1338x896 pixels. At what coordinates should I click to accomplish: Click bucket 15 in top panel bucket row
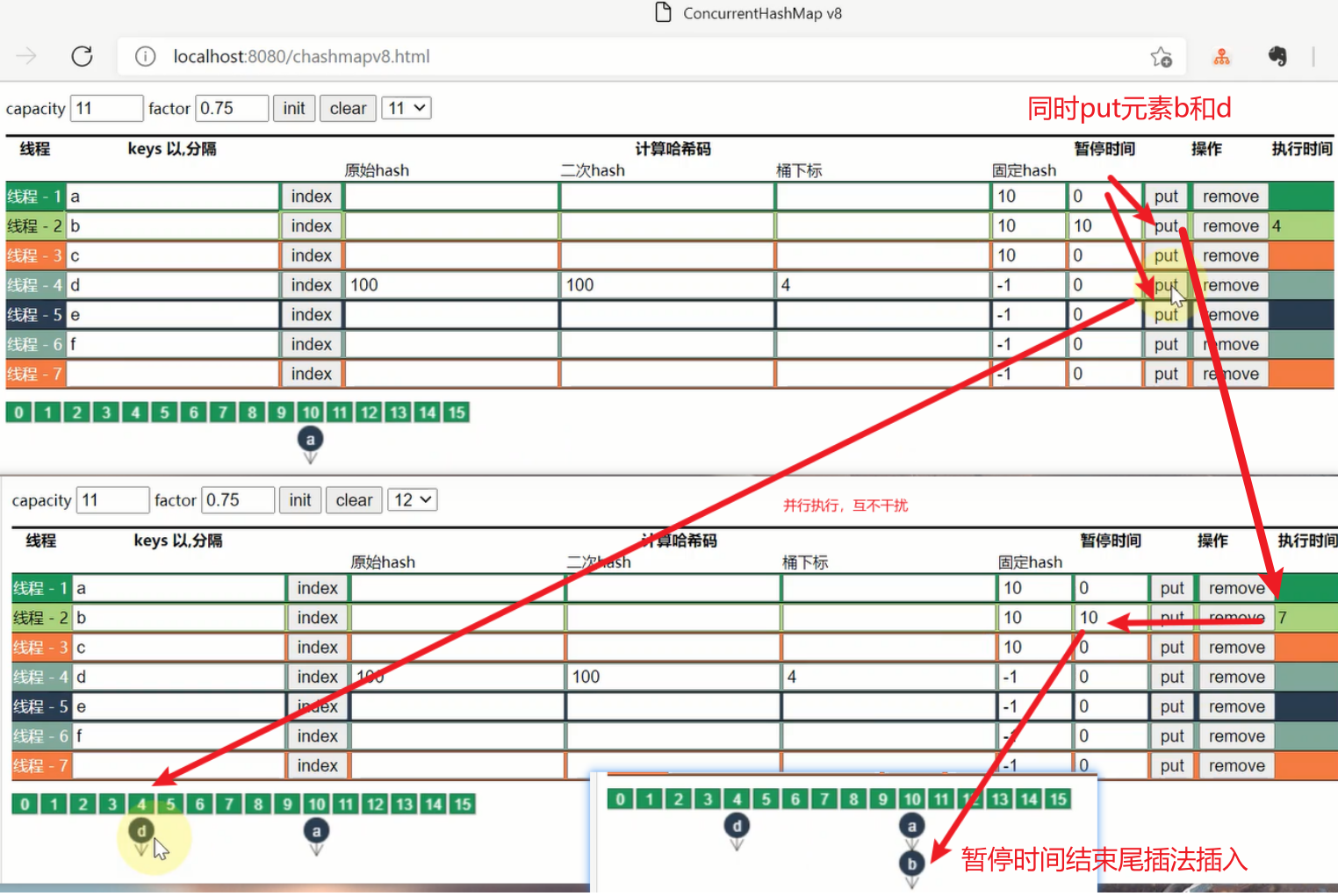pos(457,412)
